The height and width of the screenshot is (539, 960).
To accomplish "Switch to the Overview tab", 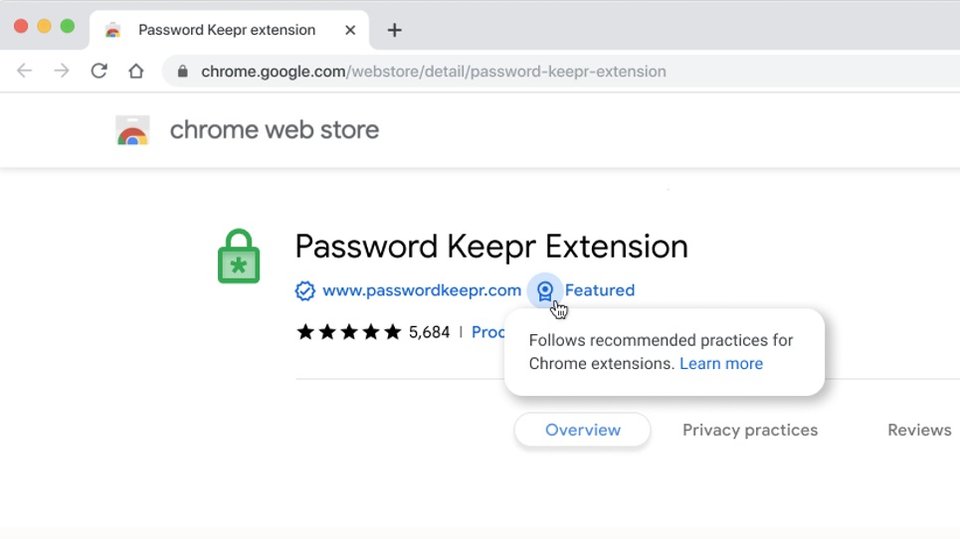I will point(582,430).
